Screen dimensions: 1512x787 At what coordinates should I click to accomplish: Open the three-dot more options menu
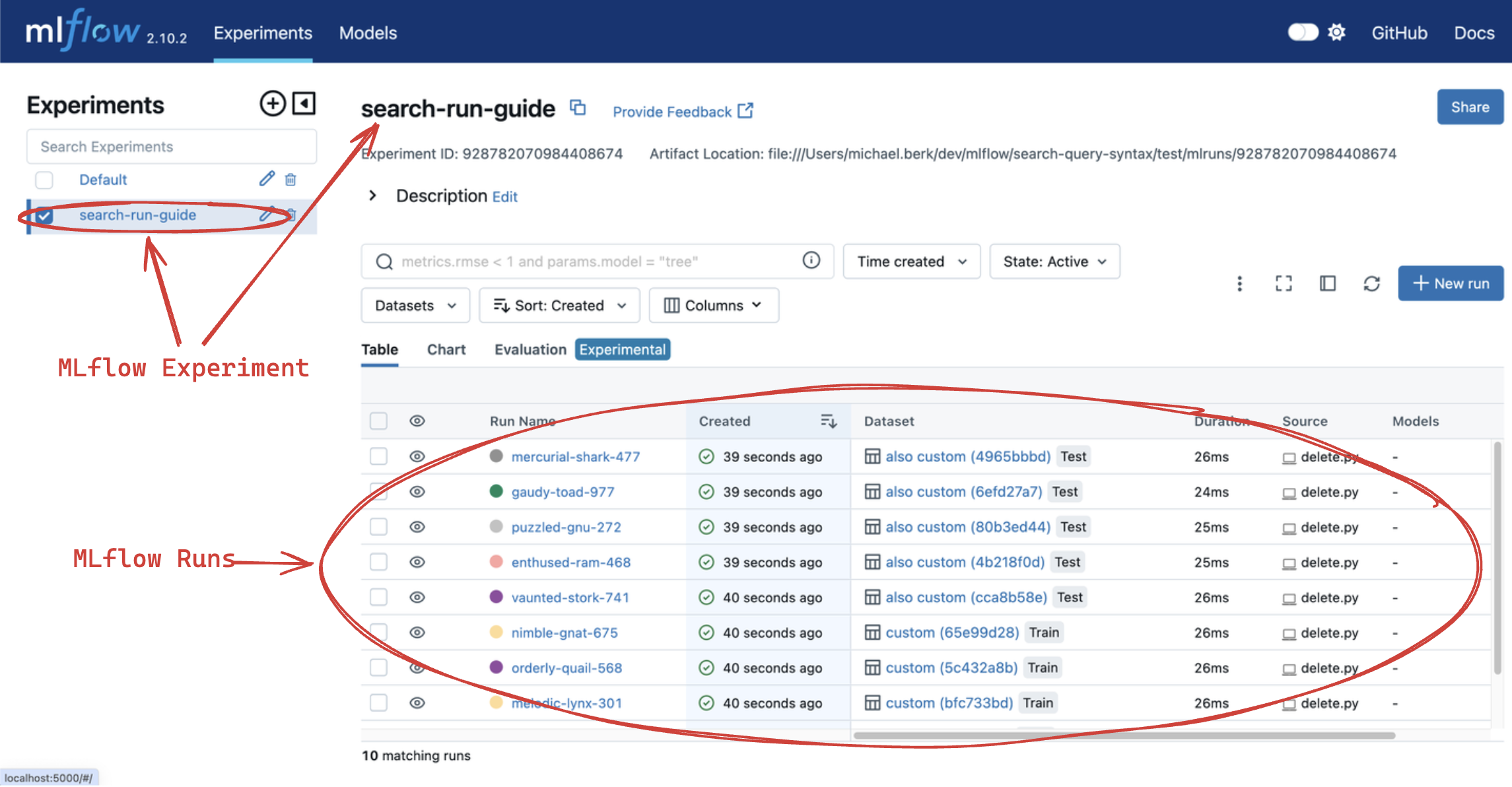click(x=1239, y=284)
